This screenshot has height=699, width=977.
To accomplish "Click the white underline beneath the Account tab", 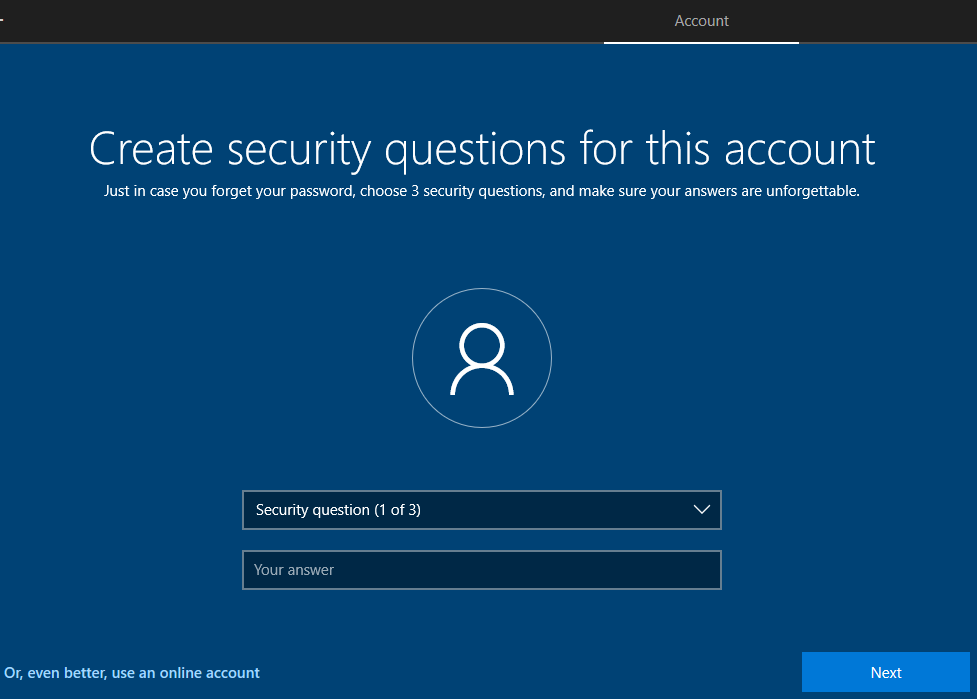I will [701, 43].
